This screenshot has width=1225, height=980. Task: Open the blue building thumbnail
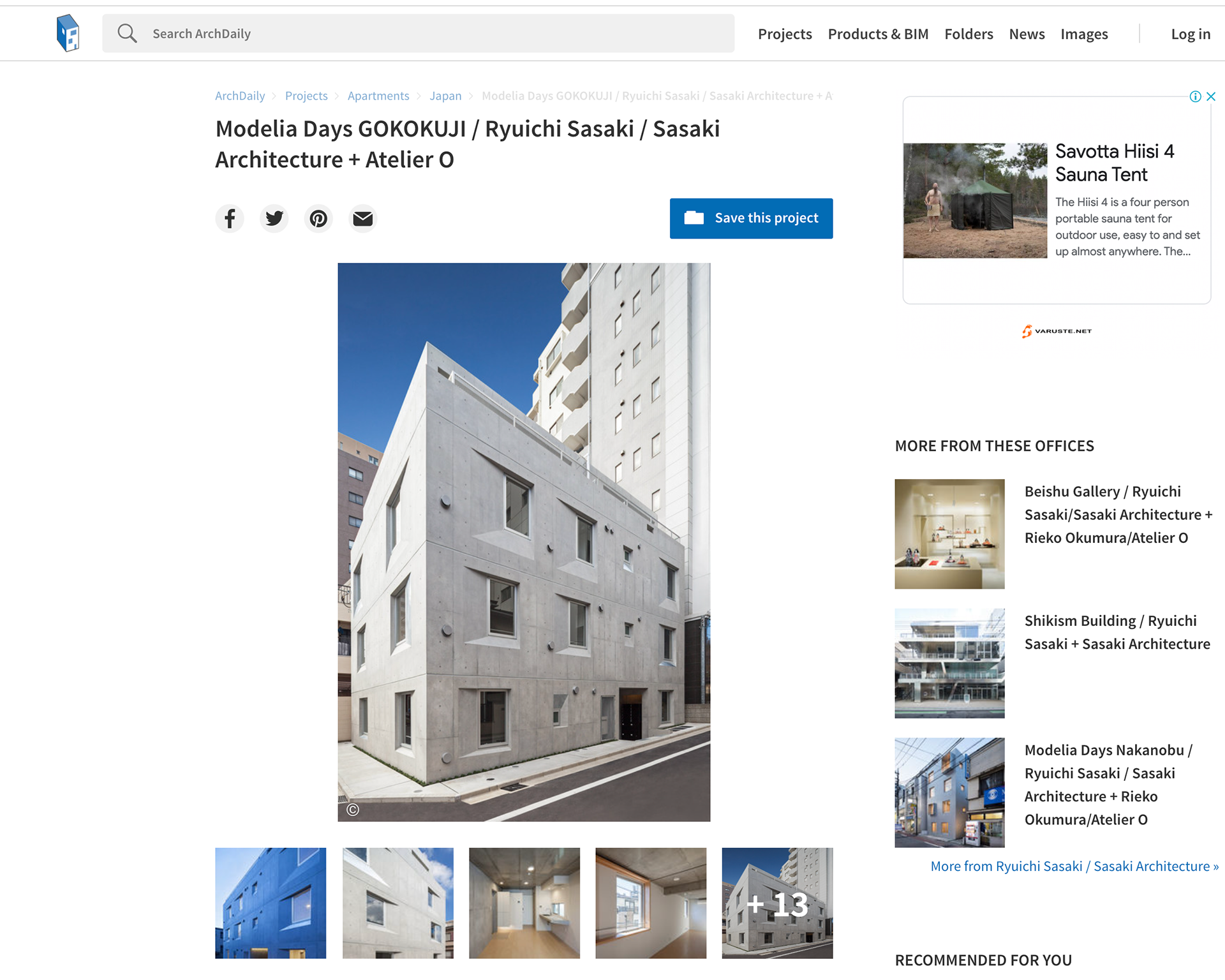271,903
